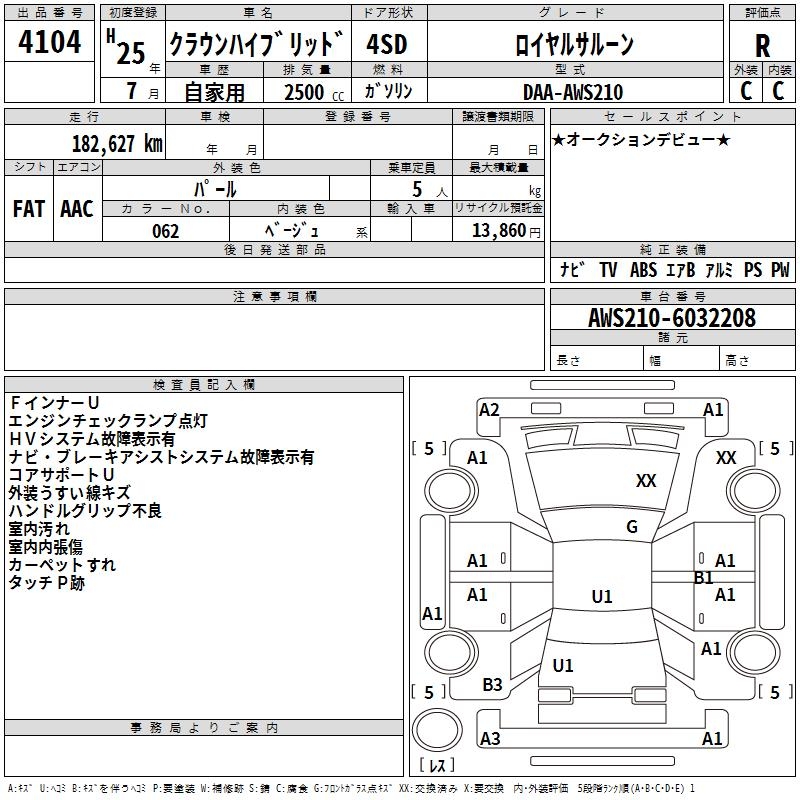Click the lot number 4104
The image size is (800, 800).
click(x=49, y=41)
